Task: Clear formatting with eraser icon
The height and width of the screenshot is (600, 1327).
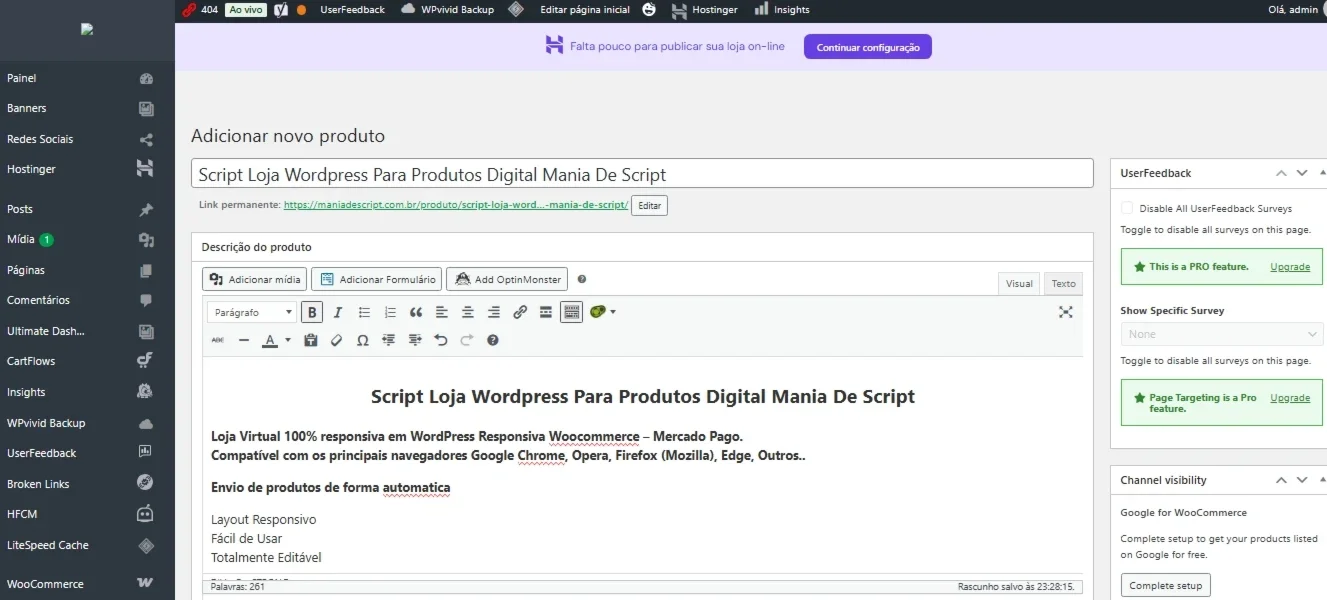Action: point(337,340)
